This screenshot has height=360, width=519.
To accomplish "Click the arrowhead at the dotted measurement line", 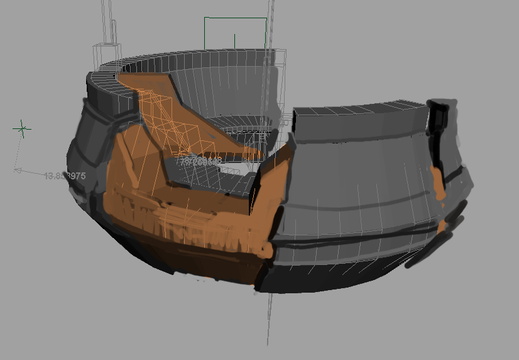I will tap(18, 170).
